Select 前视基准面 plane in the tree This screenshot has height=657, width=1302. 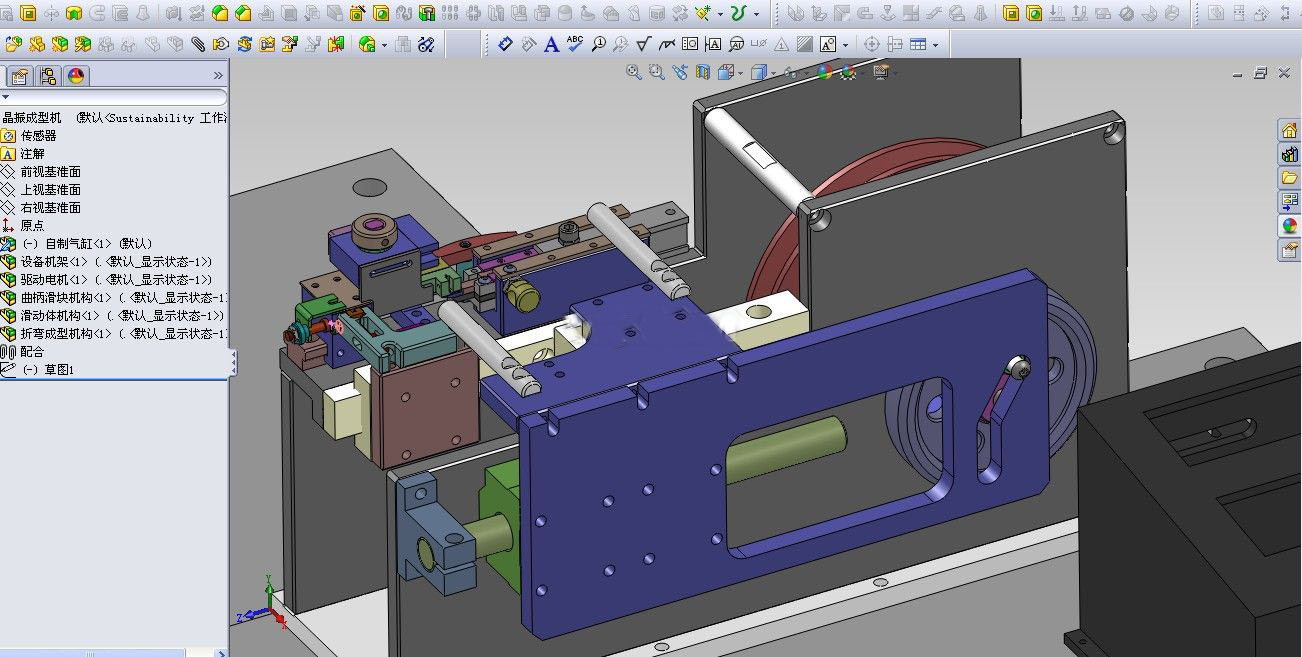point(50,172)
